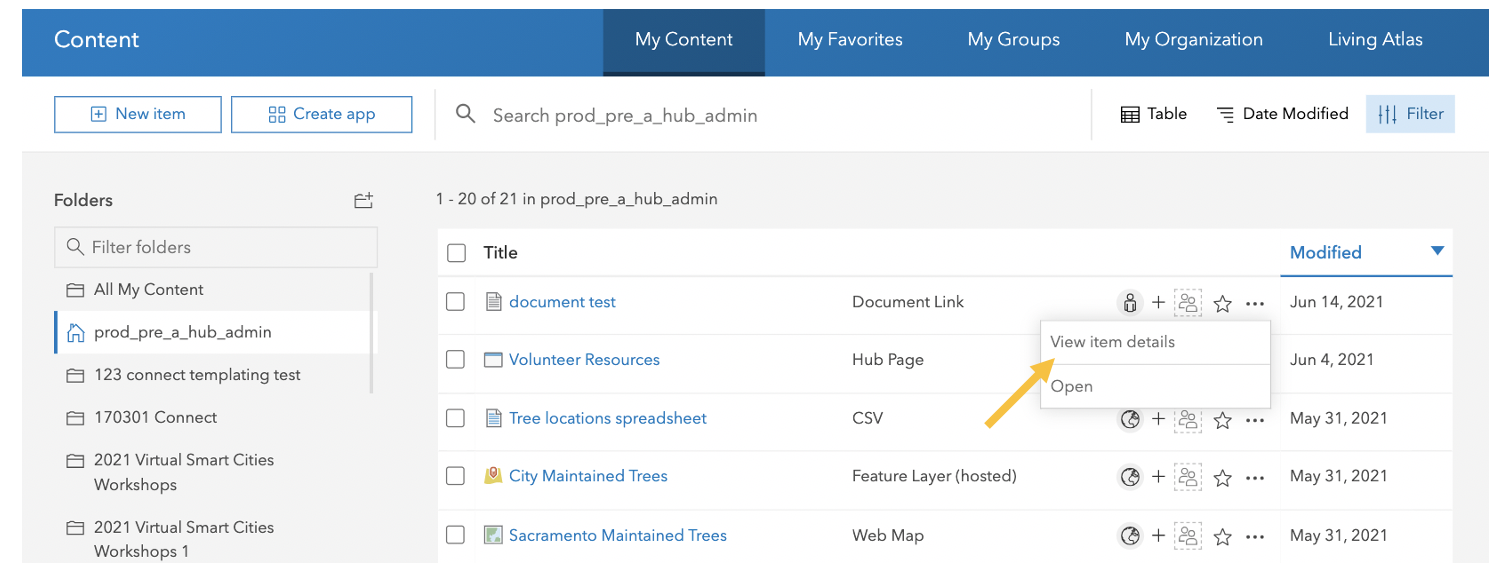
Task: Open more options for document test
Action: [1255, 303]
